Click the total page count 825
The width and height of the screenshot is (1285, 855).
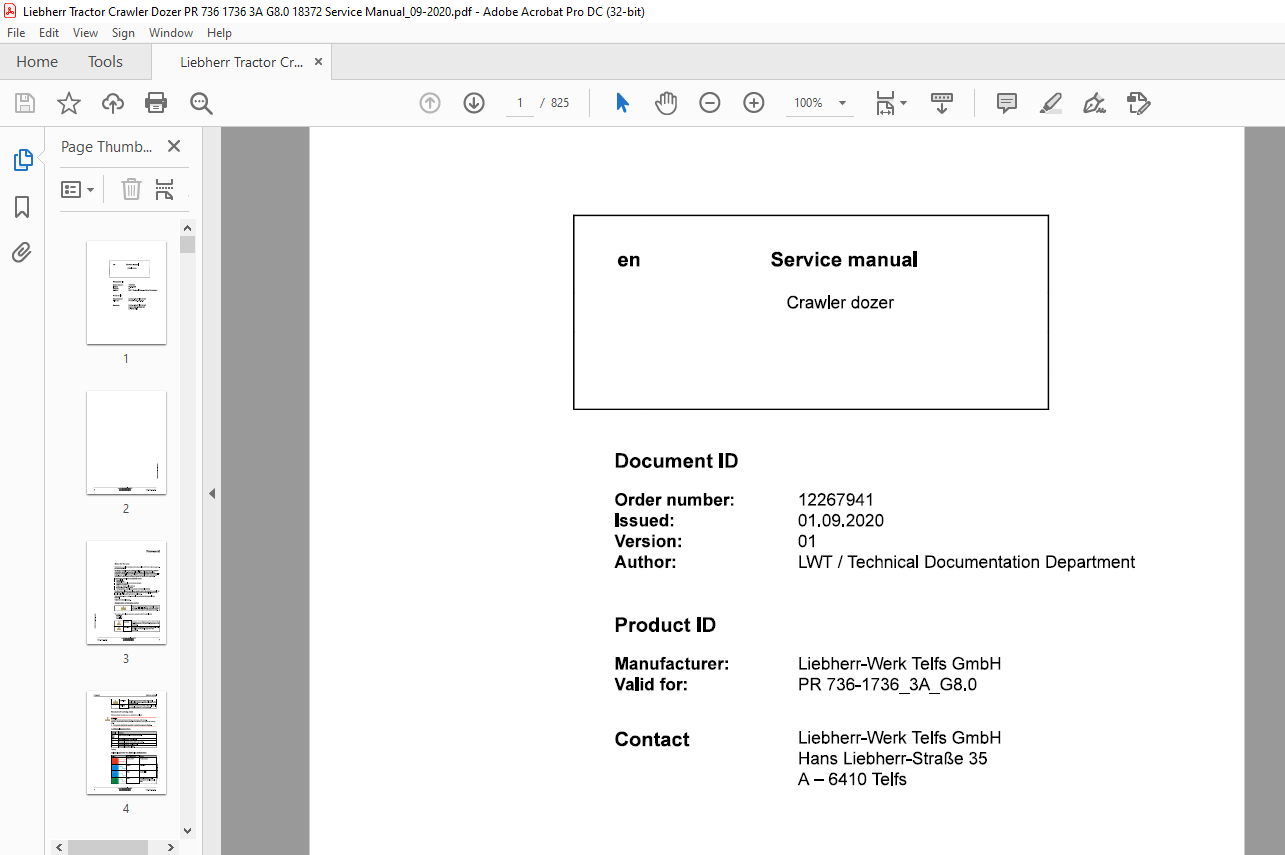pyautogui.click(x=560, y=103)
